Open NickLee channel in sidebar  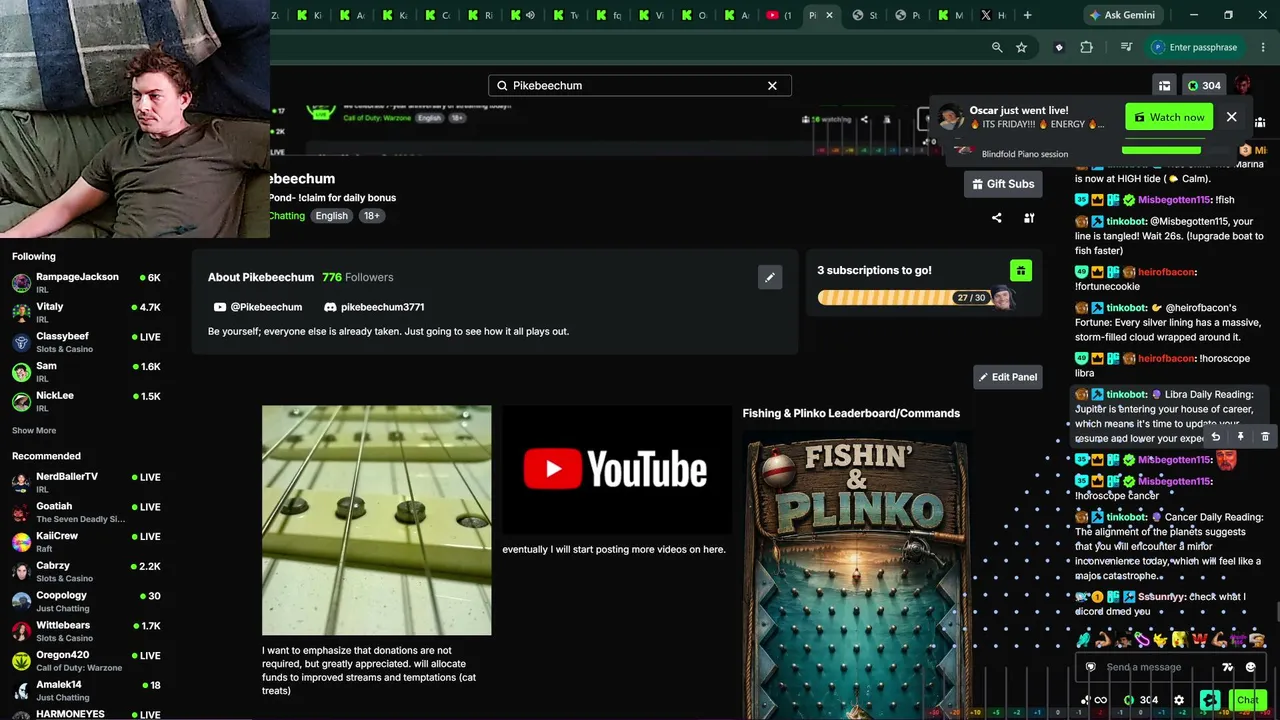[86, 401]
